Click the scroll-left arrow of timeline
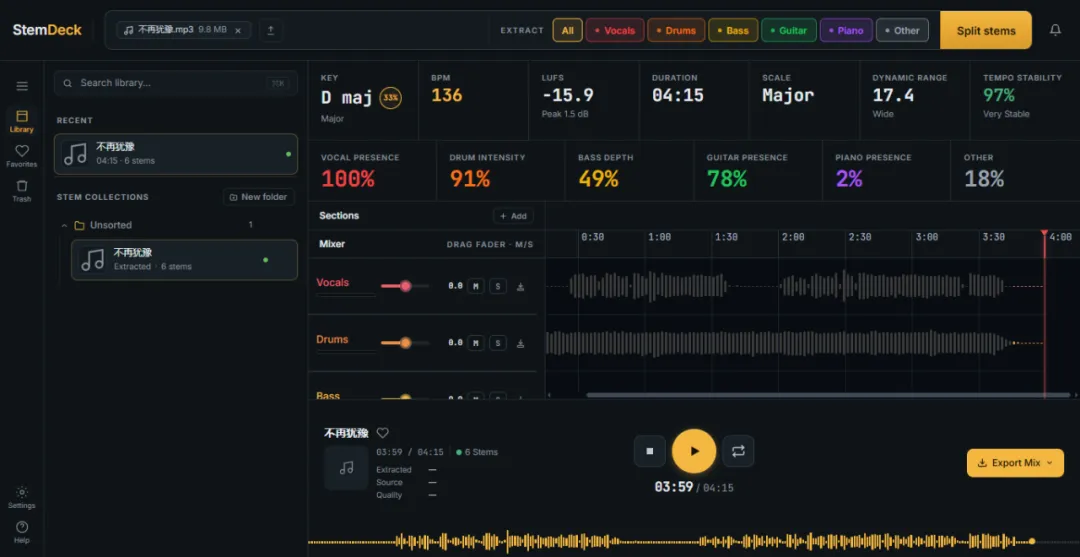The width and height of the screenshot is (1080, 557). pyautogui.click(x=549, y=395)
